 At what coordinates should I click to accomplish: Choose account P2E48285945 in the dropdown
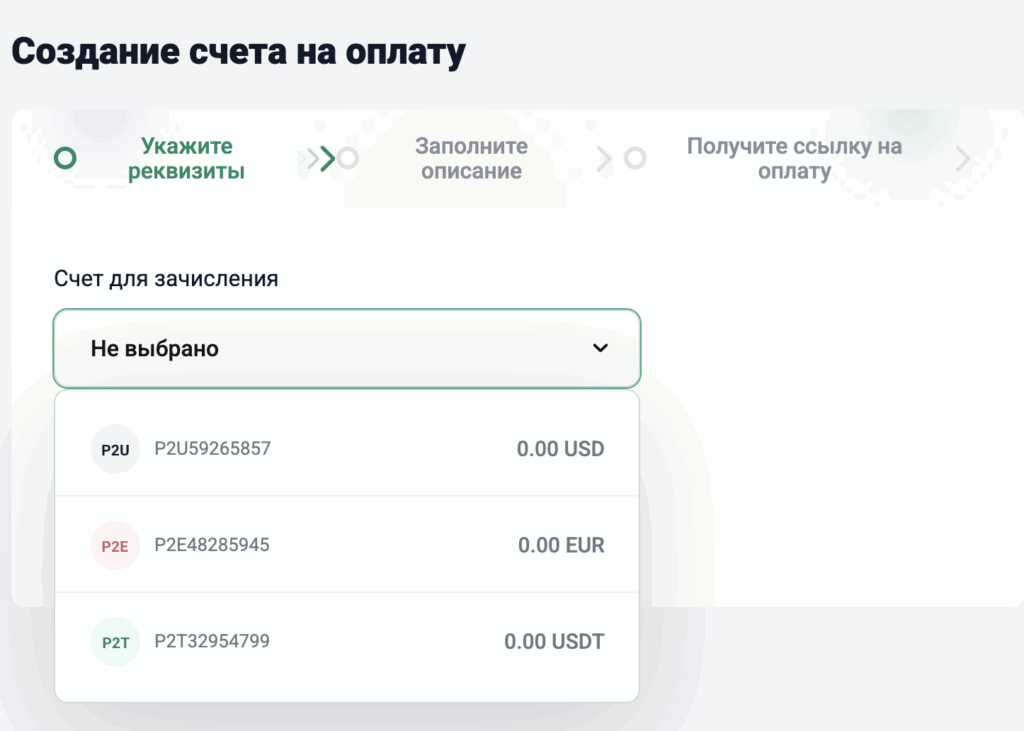point(347,545)
